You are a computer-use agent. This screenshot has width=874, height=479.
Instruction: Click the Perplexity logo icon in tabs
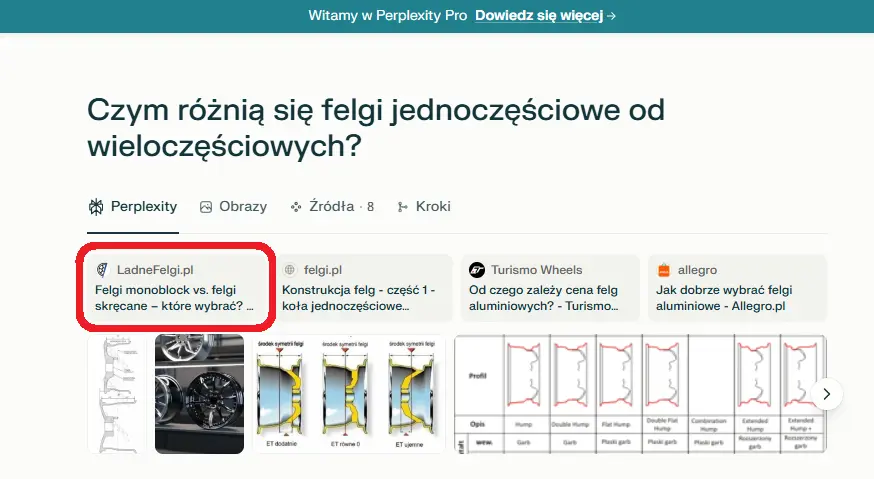(x=96, y=207)
